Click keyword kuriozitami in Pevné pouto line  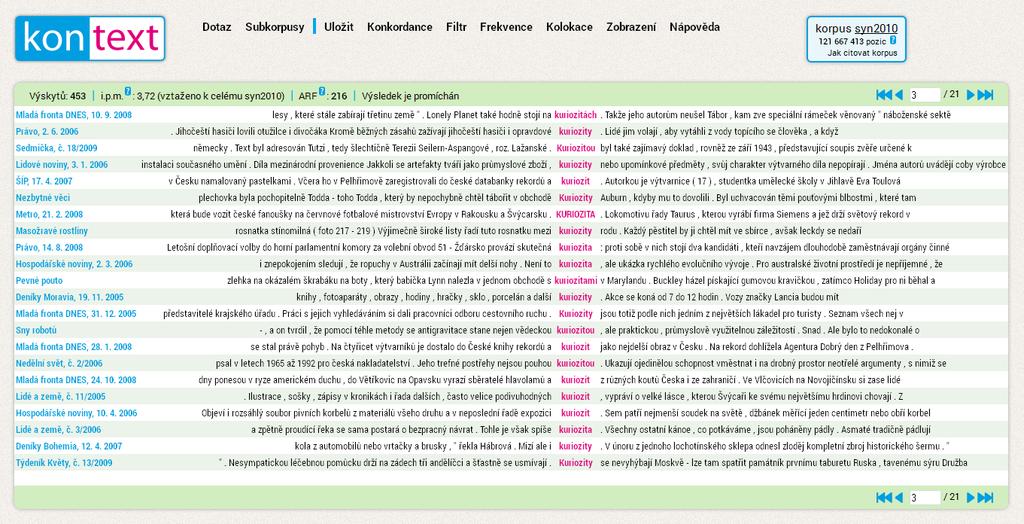tap(575, 281)
